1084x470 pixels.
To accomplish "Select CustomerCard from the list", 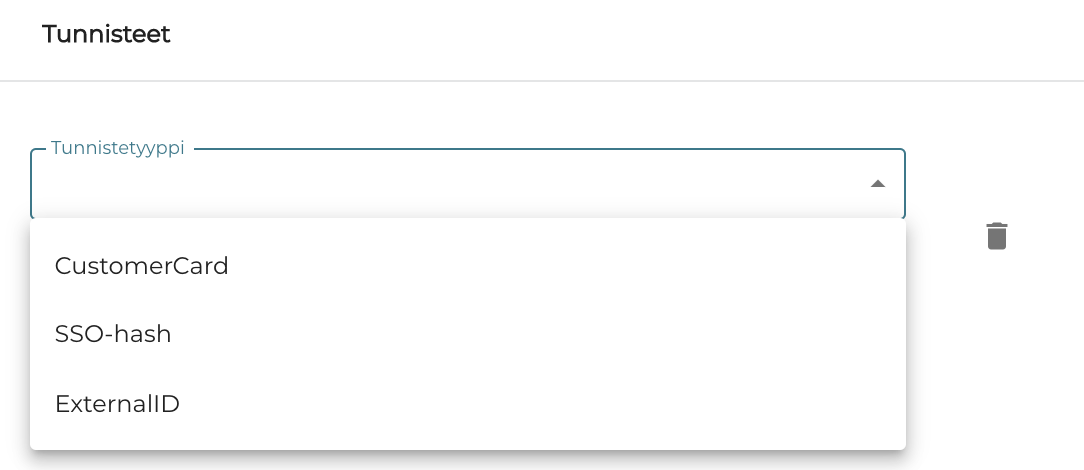I will tap(142, 266).
